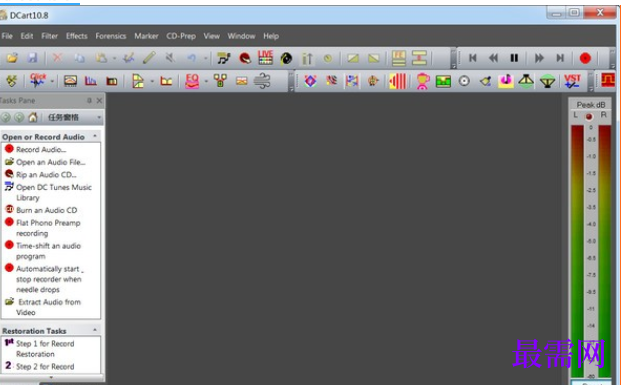
Task: Open the LIVE mode icon
Action: tap(265, 57)
